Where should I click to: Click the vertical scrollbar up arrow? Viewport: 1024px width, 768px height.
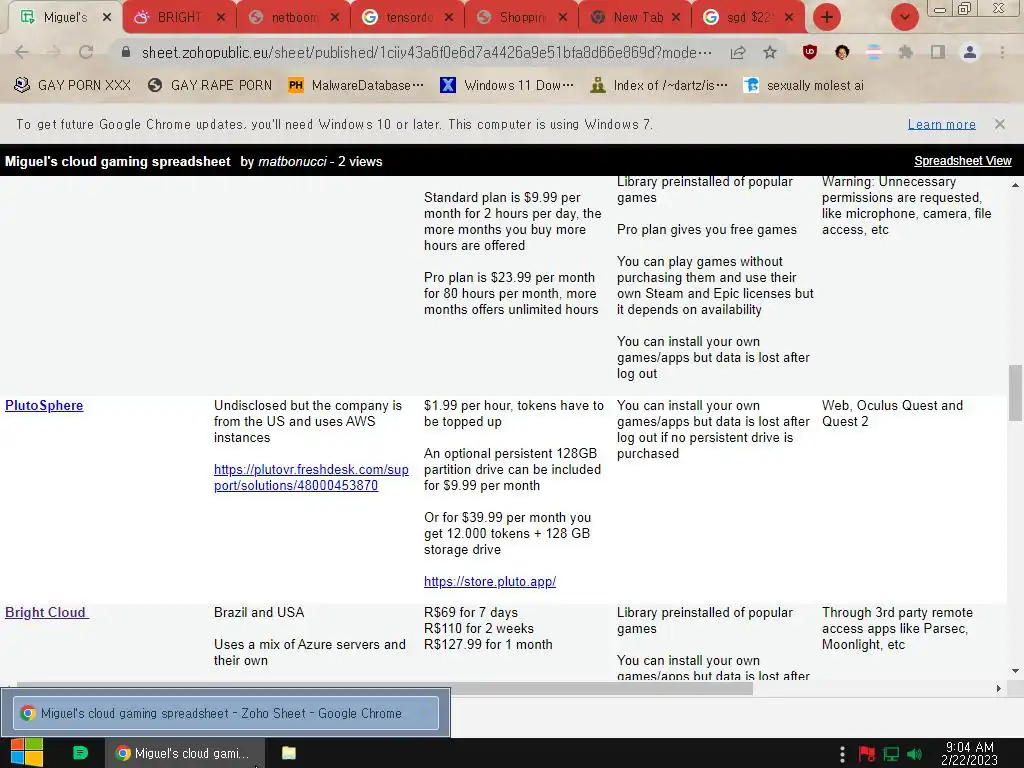click(x=1016, y=185)
